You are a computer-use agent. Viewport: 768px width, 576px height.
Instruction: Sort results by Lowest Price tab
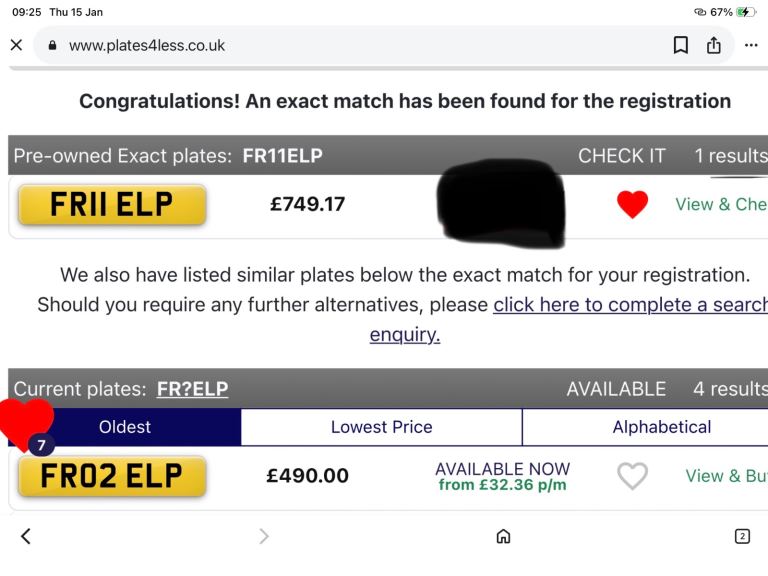[x=381, y=427]
